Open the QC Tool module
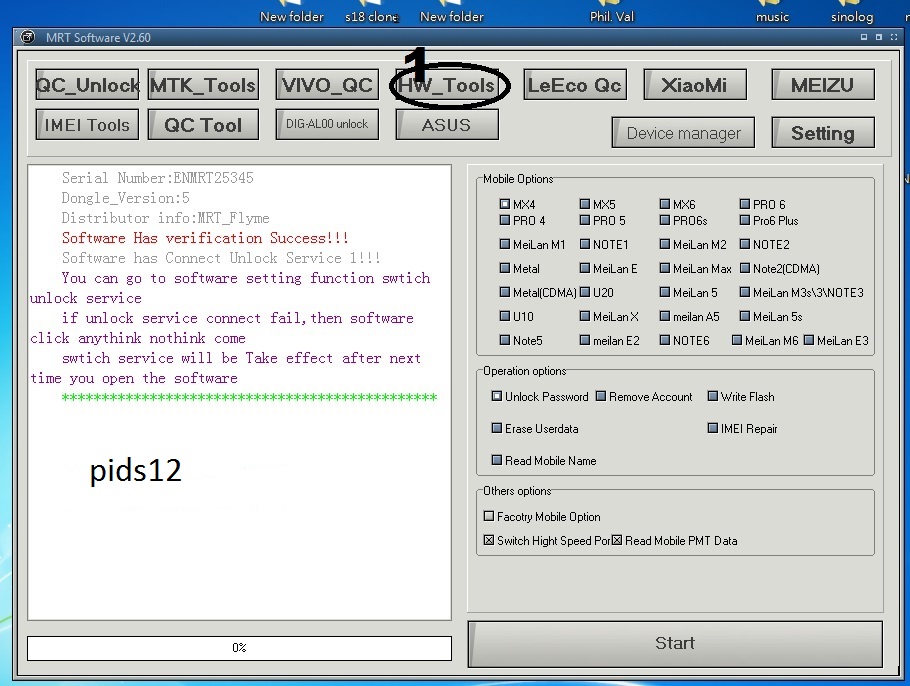 point(203,125)
